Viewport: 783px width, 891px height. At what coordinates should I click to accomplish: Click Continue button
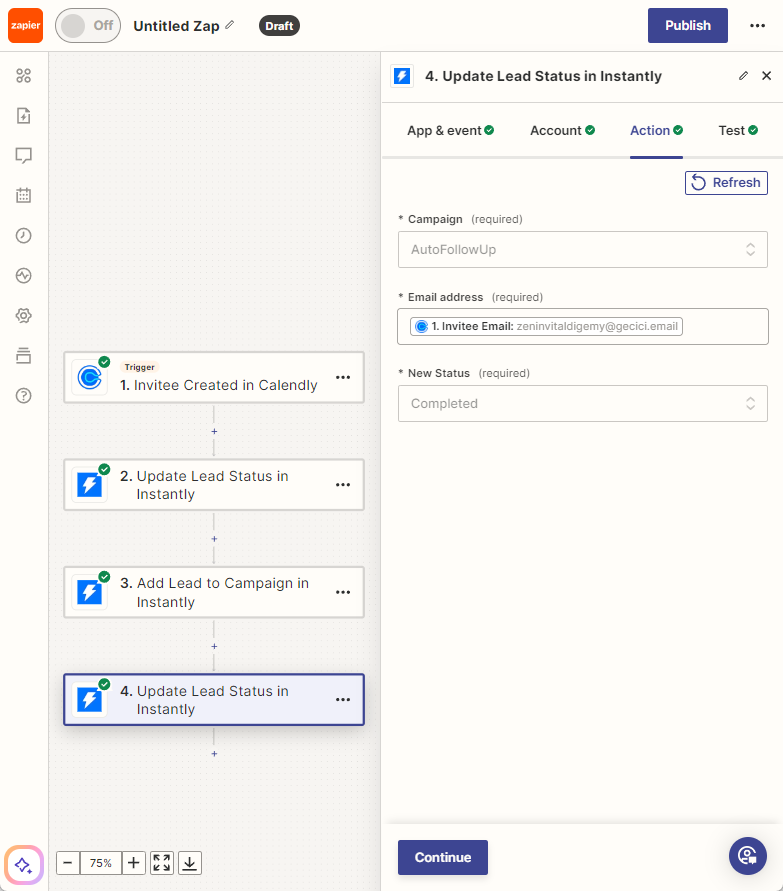pos(443,857)
